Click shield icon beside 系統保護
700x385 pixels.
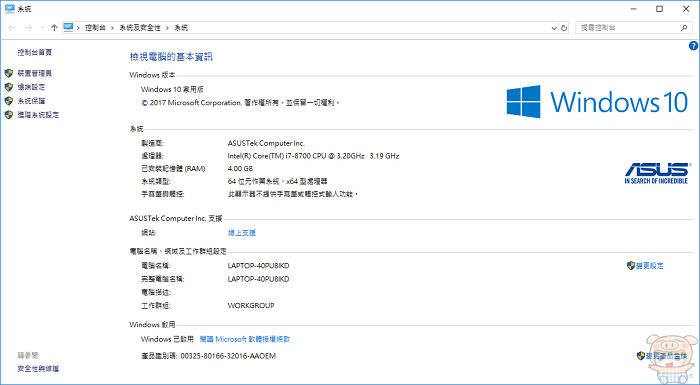tap(8, 100)
